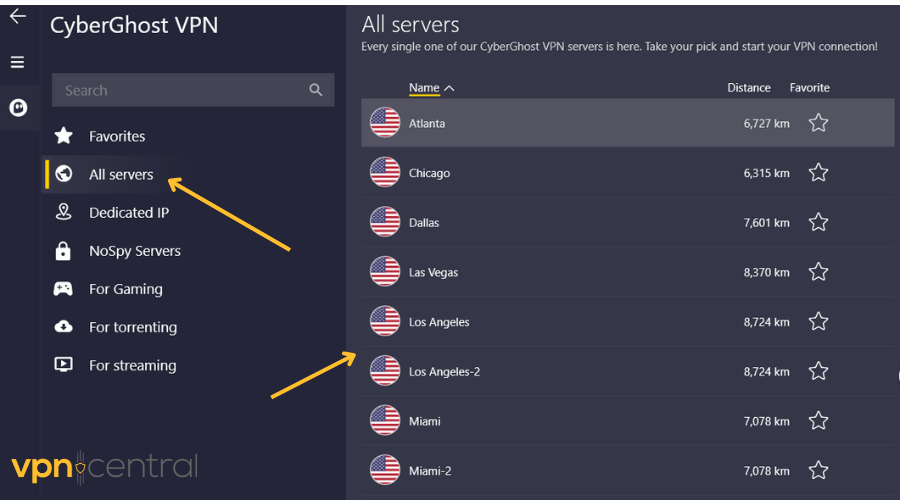Click the US flag beside Miami

pyautogui.click(x=385, y=420)
